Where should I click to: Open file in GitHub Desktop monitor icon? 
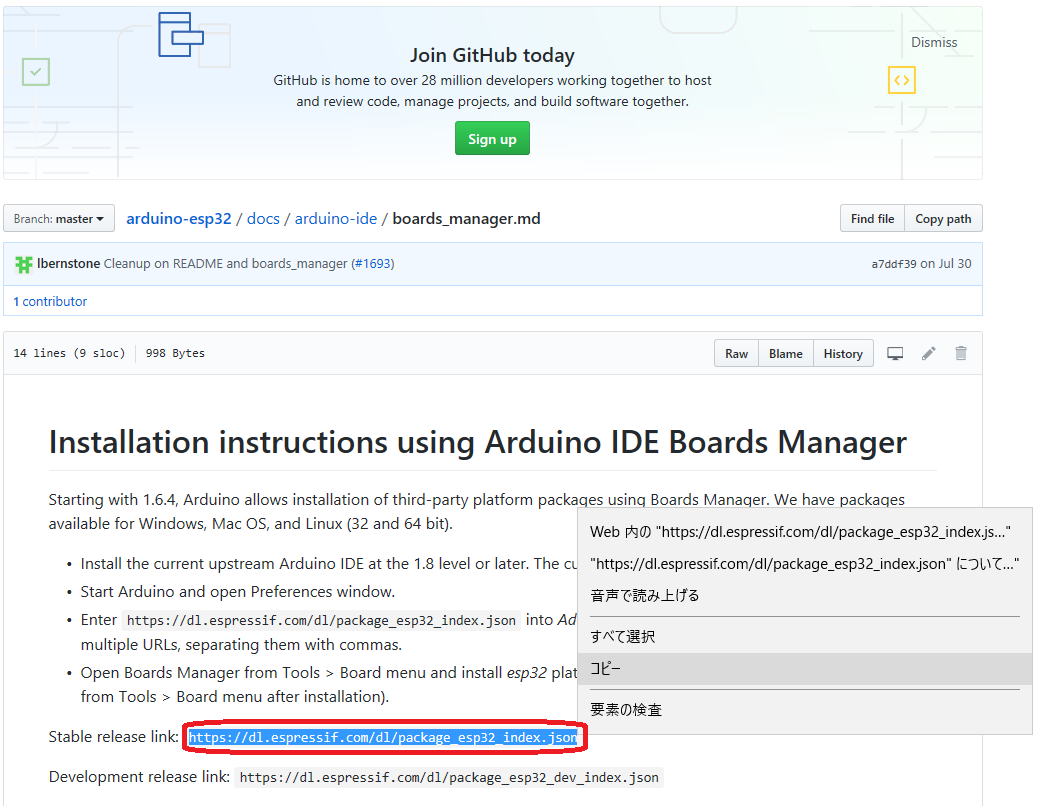click(895, 354)
